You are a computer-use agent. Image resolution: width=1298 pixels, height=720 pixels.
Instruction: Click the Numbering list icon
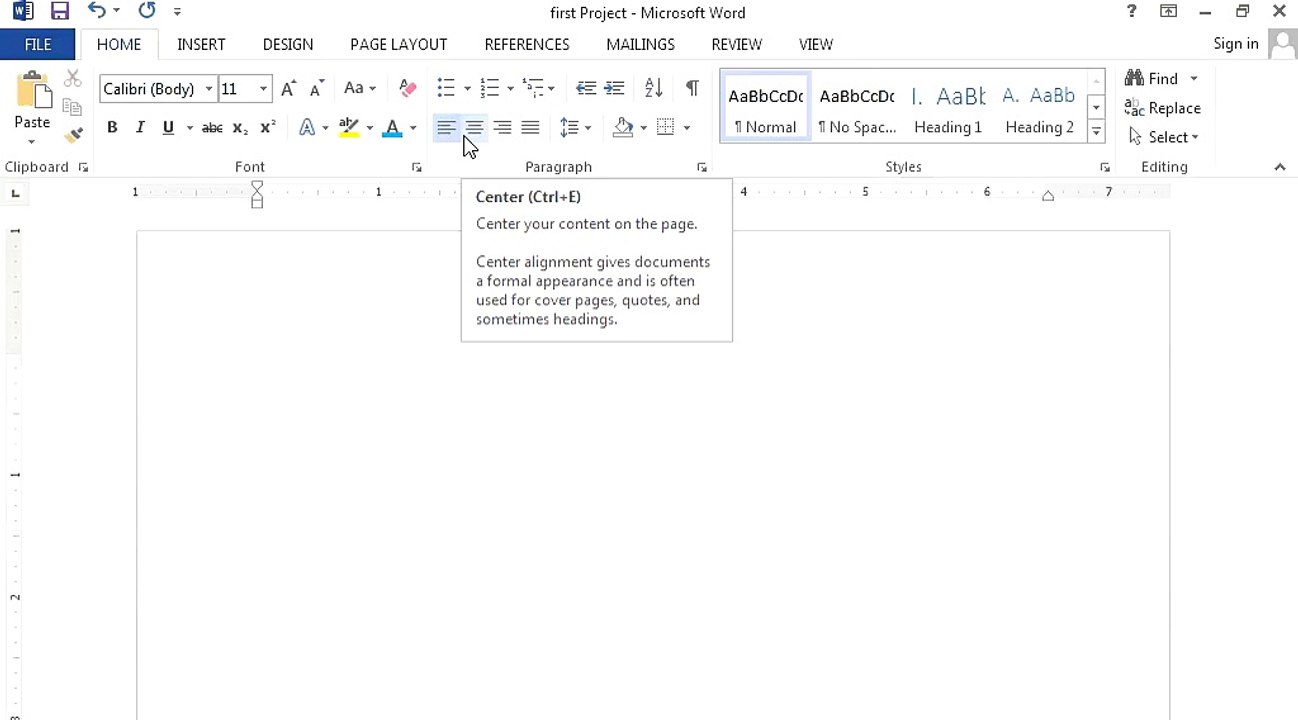click(489, 89)
